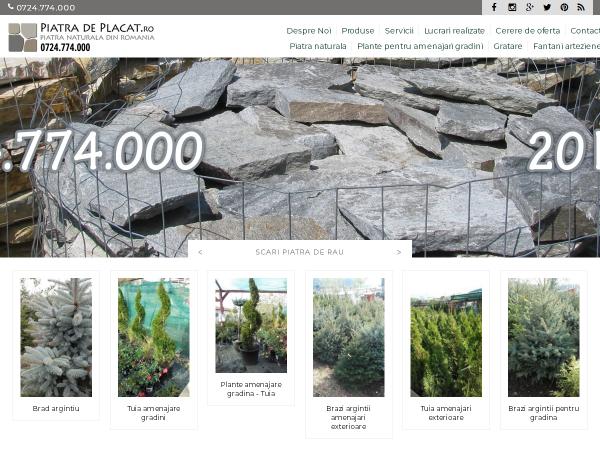Open the Twitter social icon
Screen dimensions: 600x450
tap(547, 7)
